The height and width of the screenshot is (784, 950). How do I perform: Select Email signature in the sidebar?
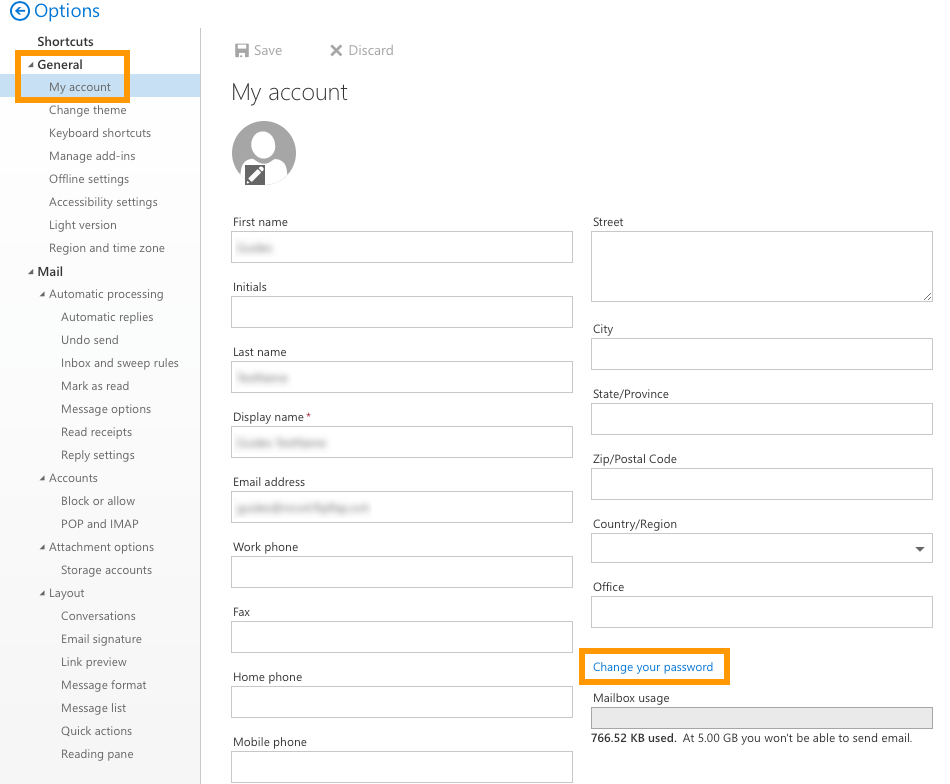click(99, 638)
